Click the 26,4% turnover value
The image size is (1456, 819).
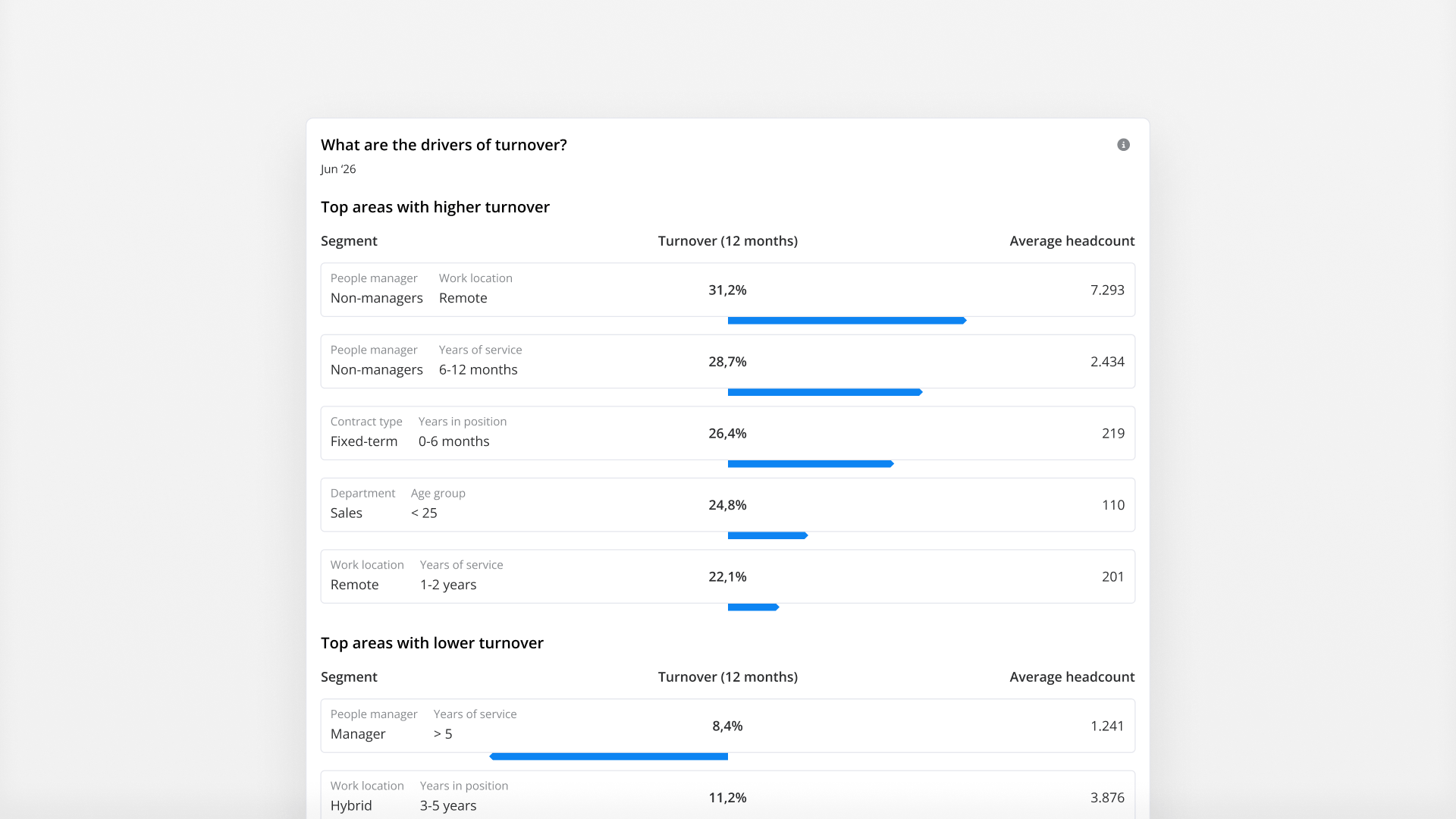pos(727,434)
